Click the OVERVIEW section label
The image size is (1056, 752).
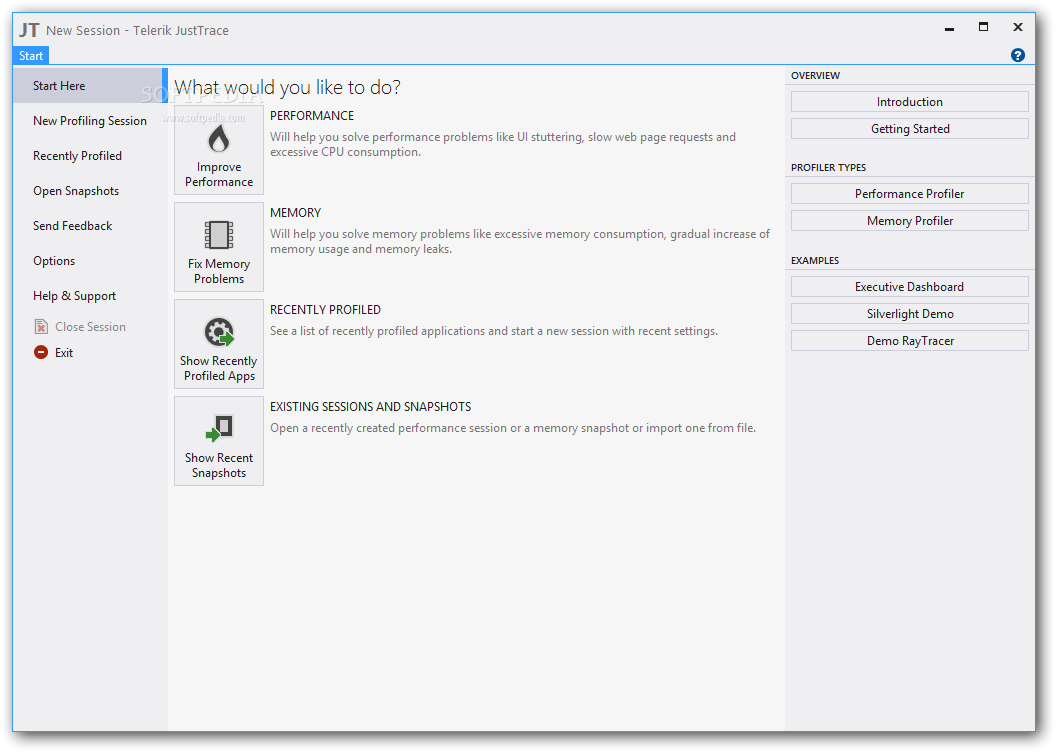click(815, 75)
